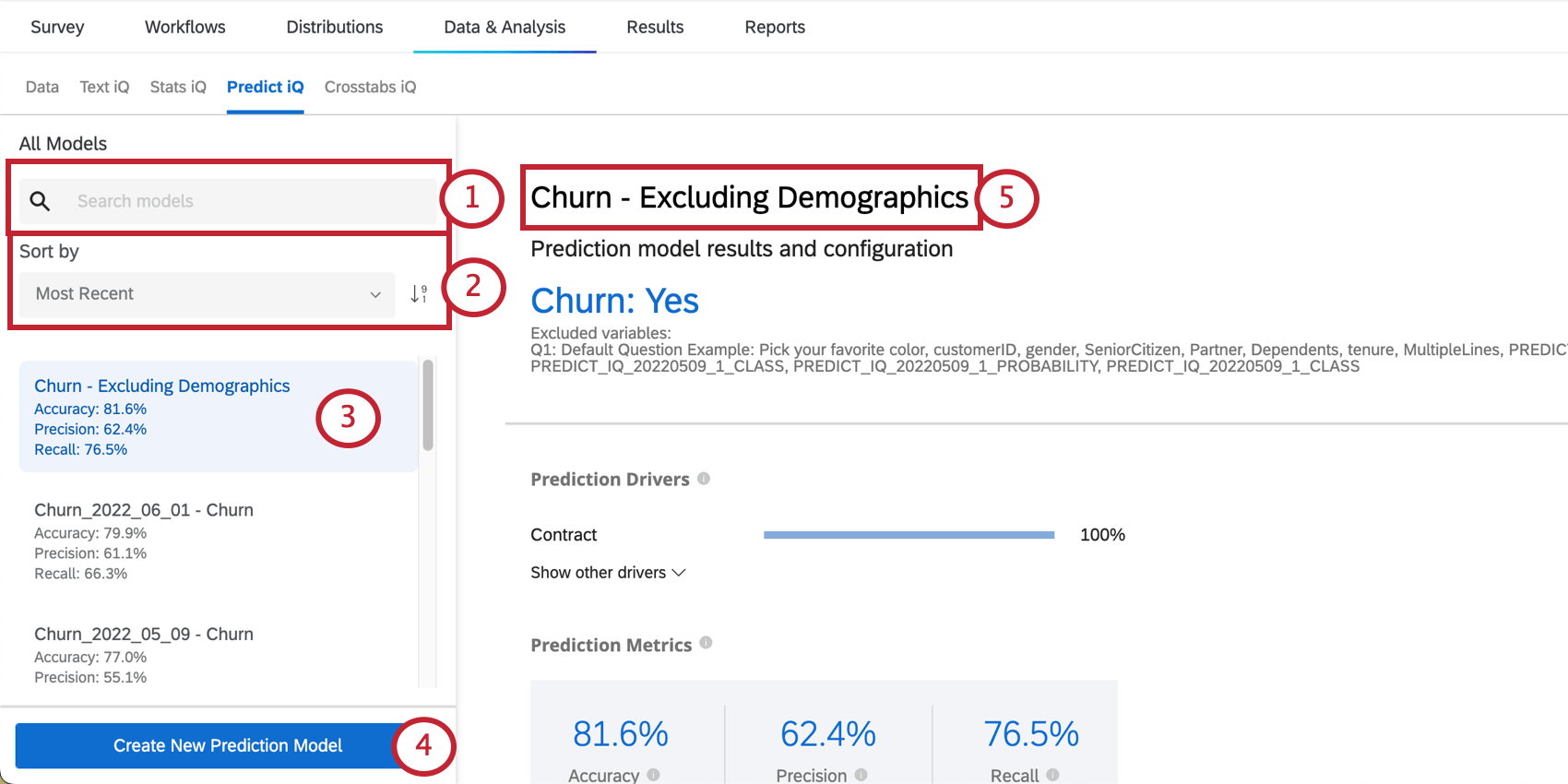Expand Show other drivers
The image size is (1568, 784).
[x=608, y=573]
